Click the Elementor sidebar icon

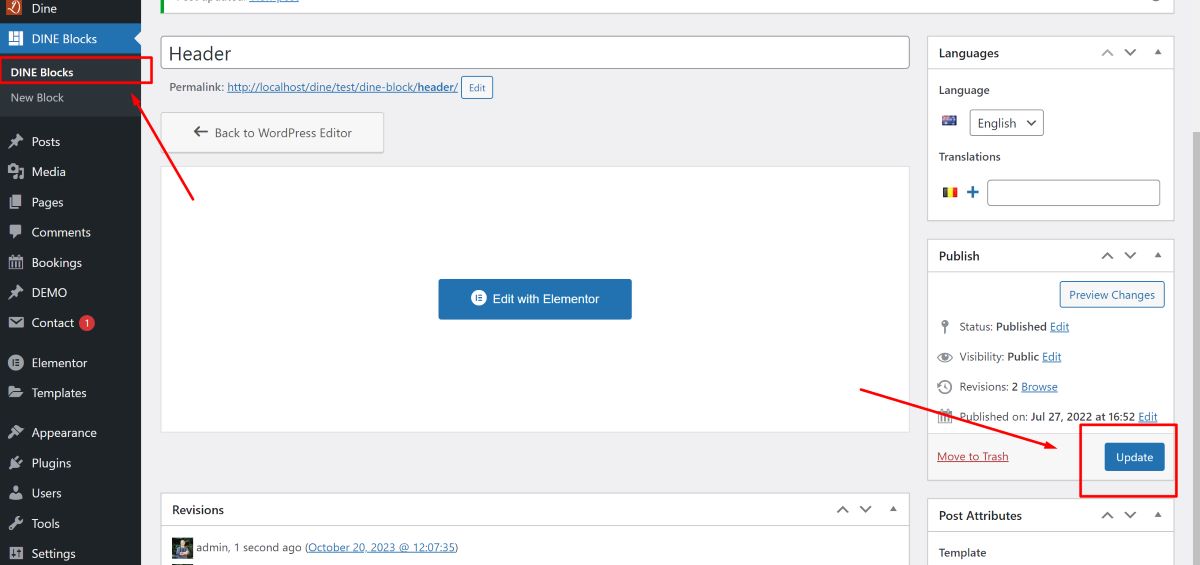pos(15,363)
